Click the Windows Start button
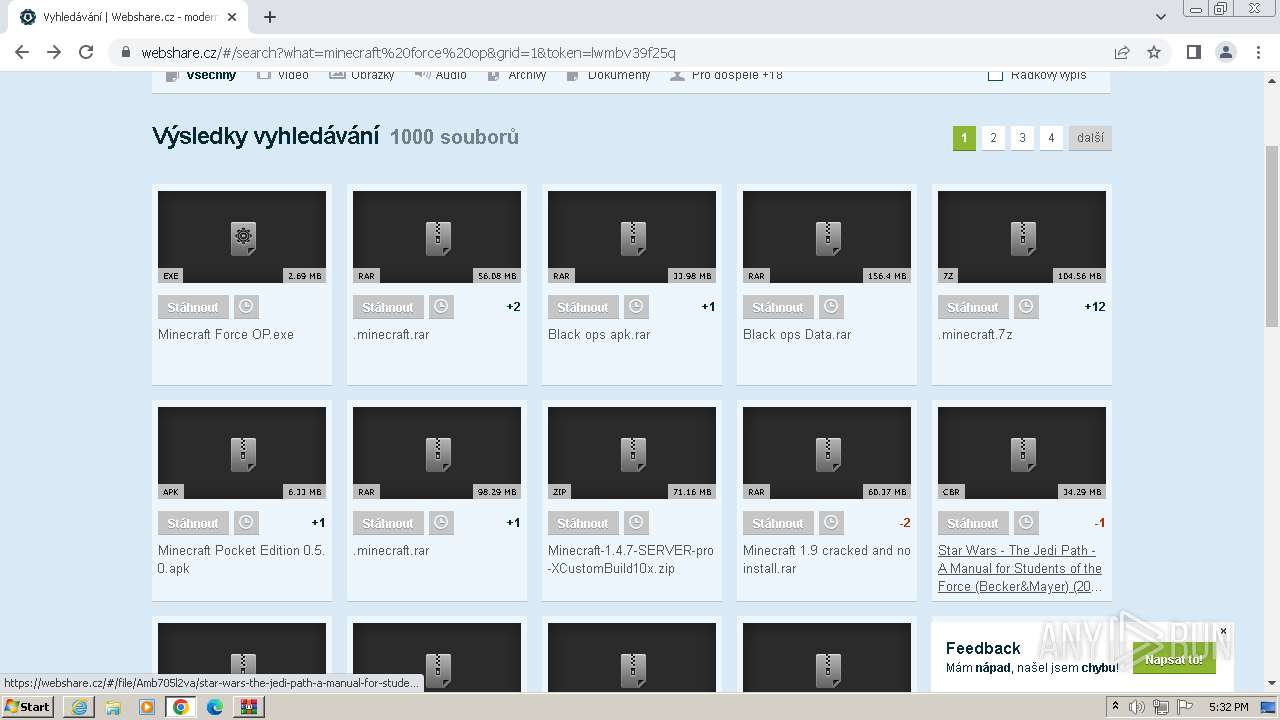Viewport: 1280px width, 720px height. [x=28, y=706]
